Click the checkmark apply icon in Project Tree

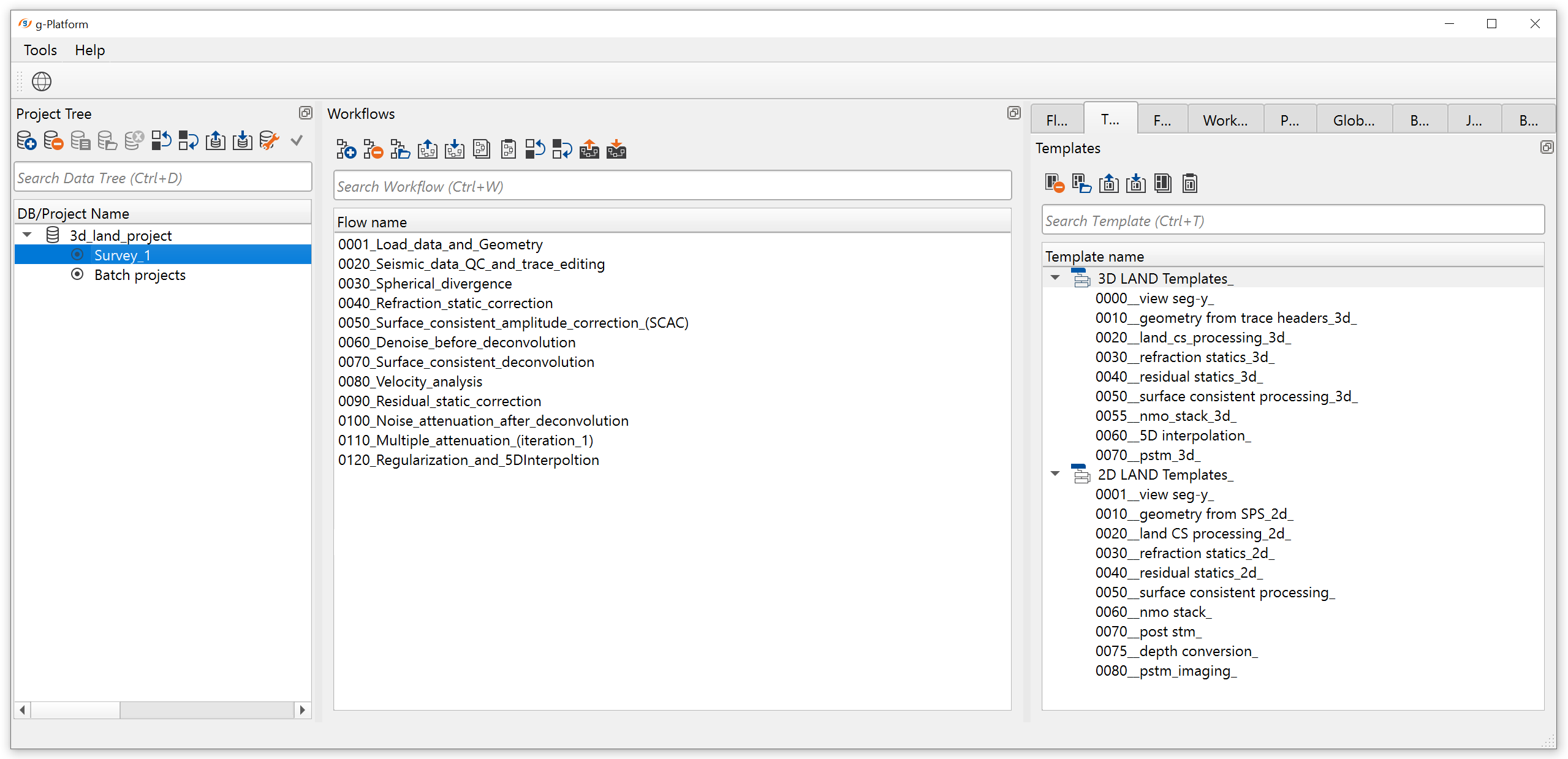click(297, 141)
